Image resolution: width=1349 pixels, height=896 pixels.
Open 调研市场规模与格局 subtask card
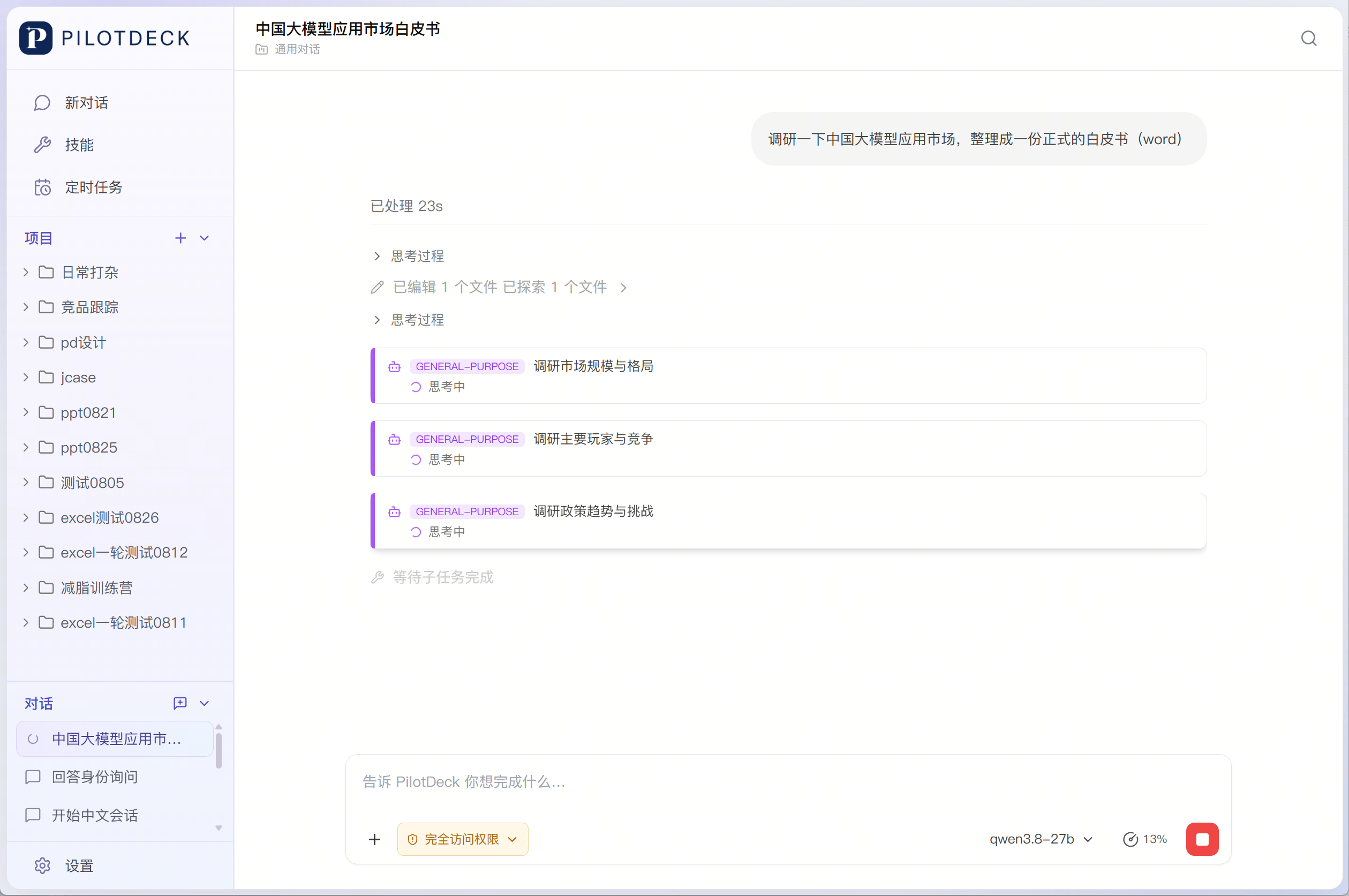click(x=788, y=376)
